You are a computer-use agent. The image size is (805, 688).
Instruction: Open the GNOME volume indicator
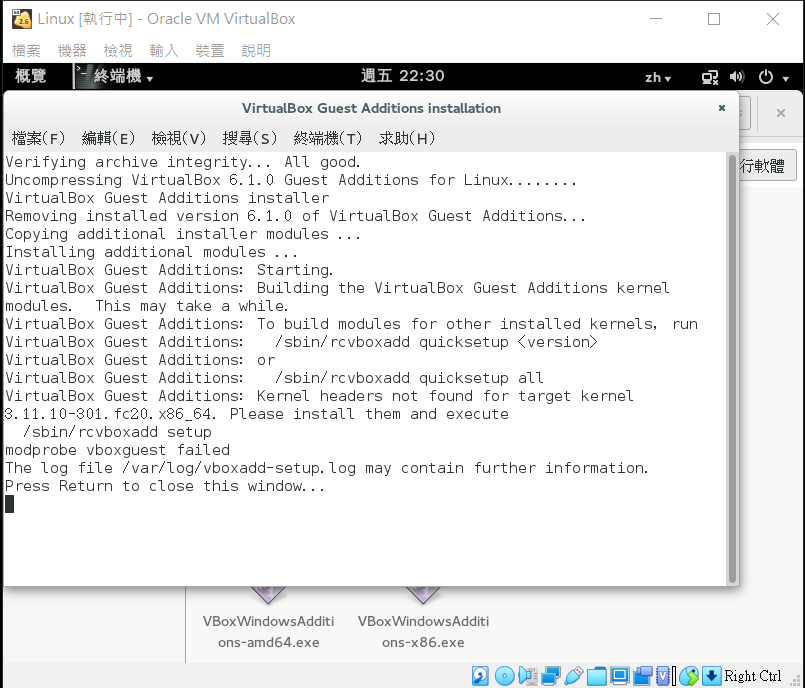(x=737, y=77)
